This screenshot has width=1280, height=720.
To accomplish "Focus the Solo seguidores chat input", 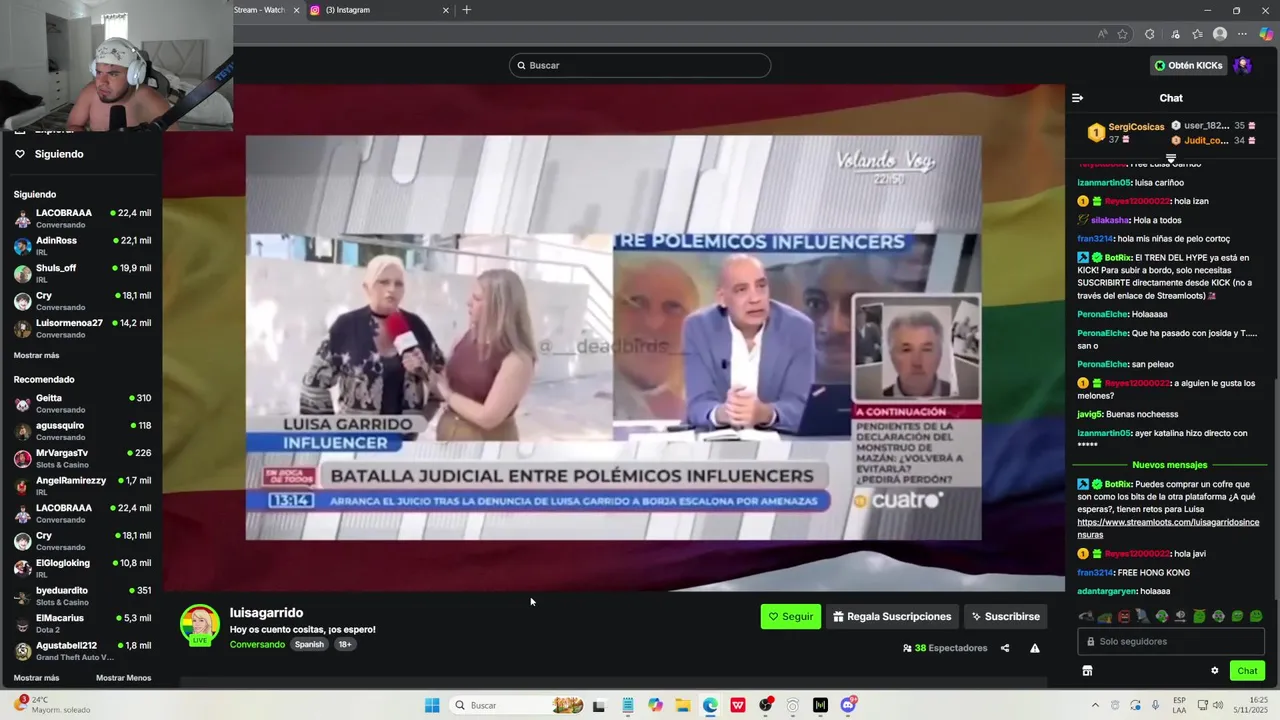I will click(1171, 641).
